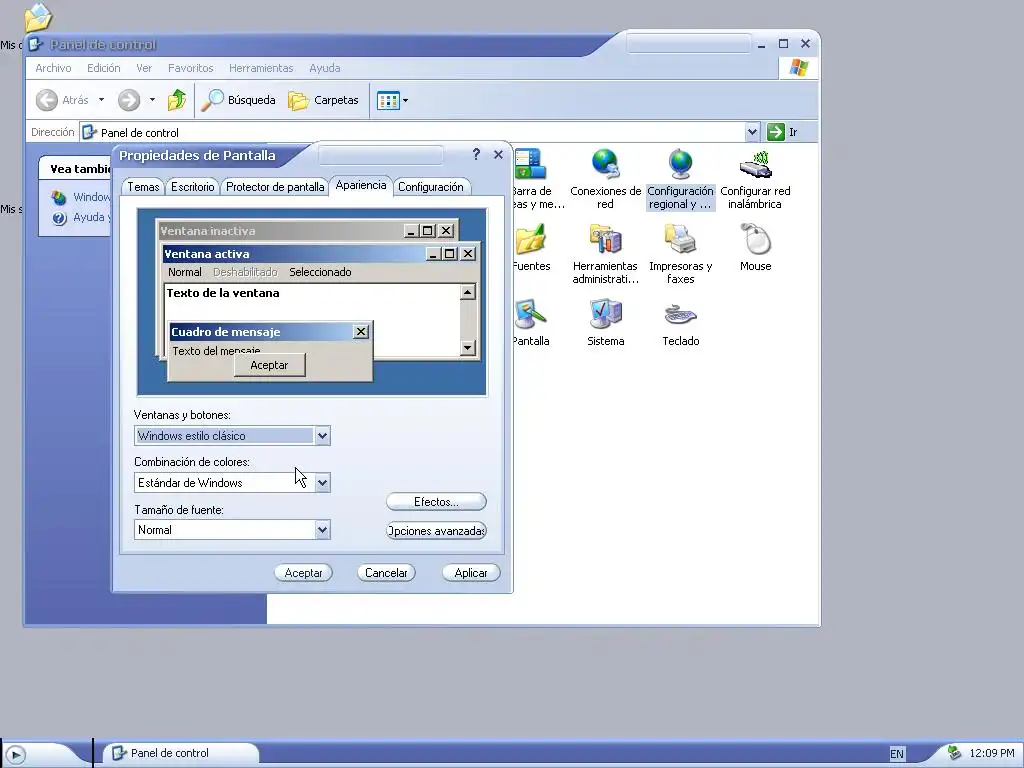Click the Mis documentos desktop folder icon

(x=38, y=16)
